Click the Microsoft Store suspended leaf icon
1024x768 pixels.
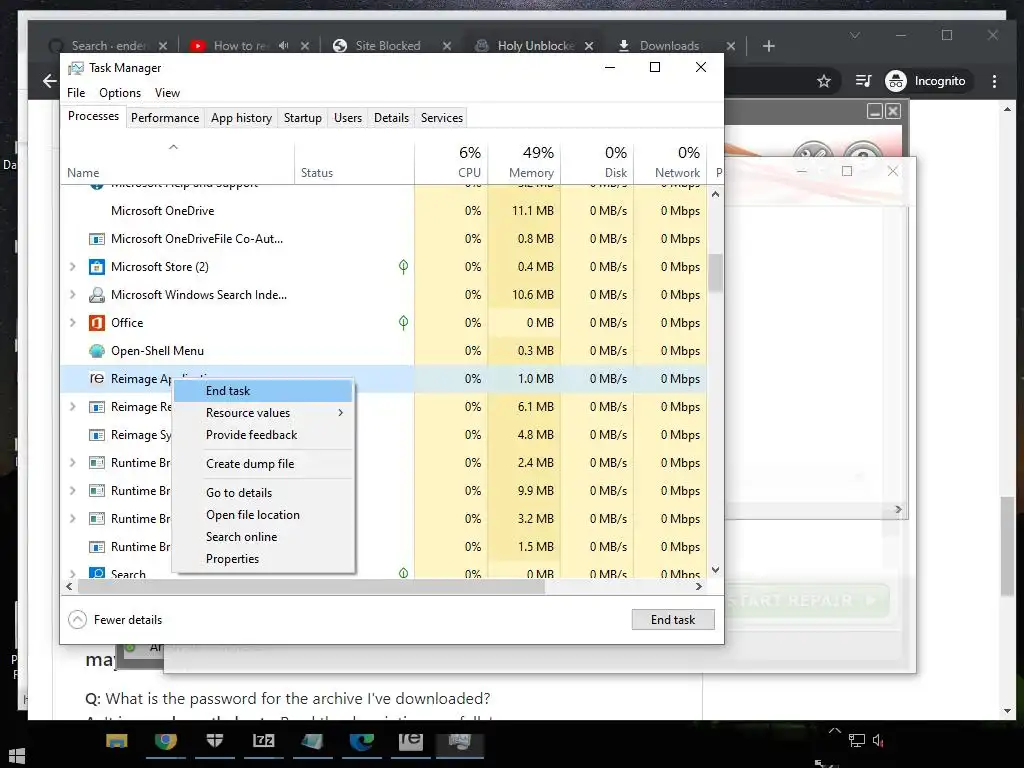404,266
